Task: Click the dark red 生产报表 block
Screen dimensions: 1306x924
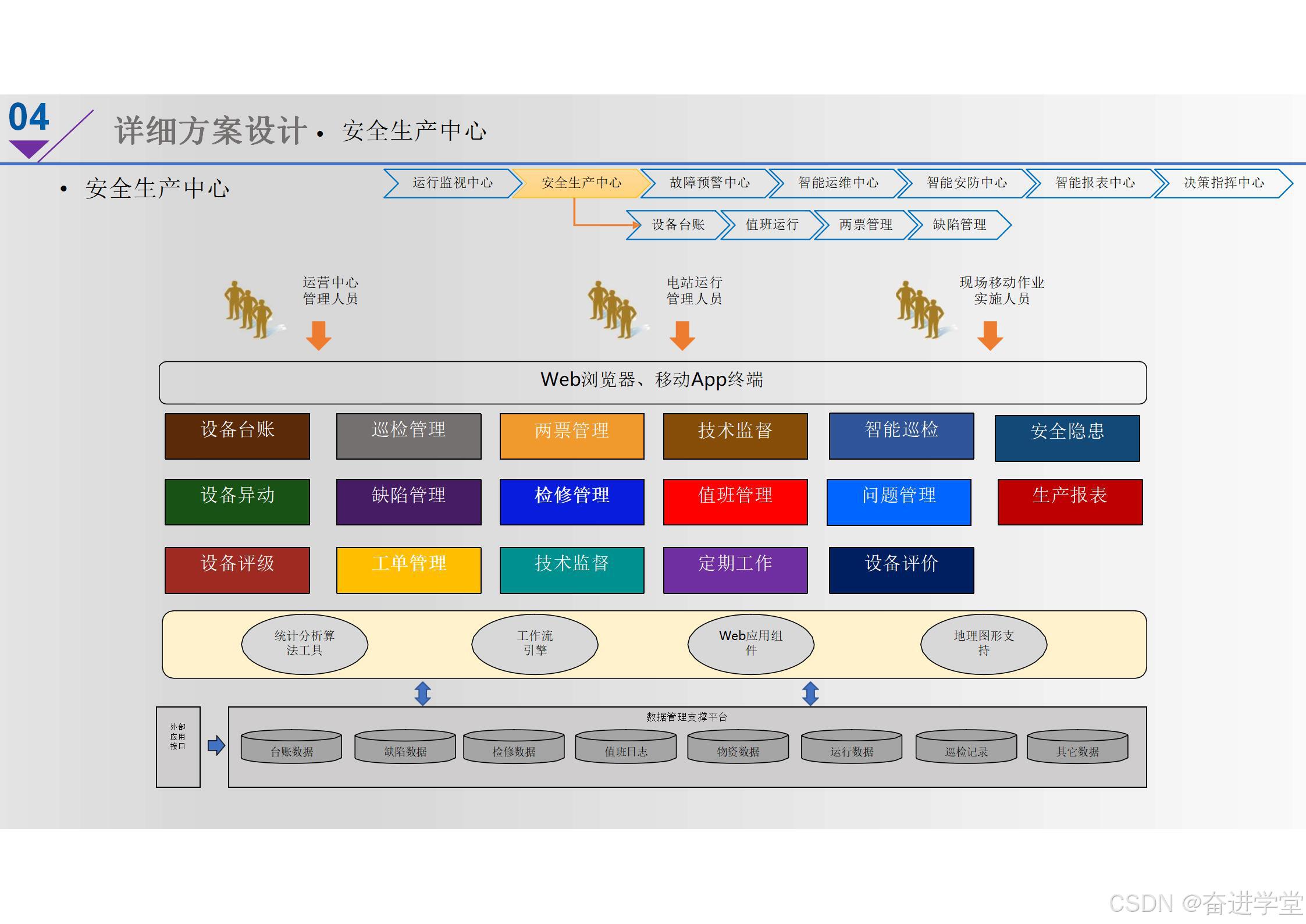Action: click(x=1070, y=502)
